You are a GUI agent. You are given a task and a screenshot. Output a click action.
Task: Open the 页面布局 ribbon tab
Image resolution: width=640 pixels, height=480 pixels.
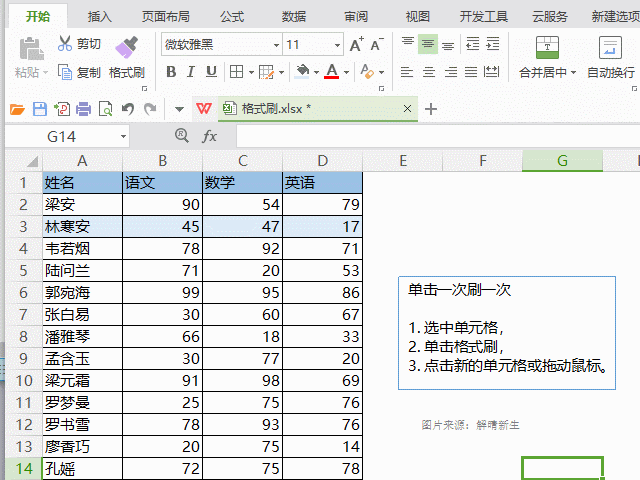pos(165,16)
